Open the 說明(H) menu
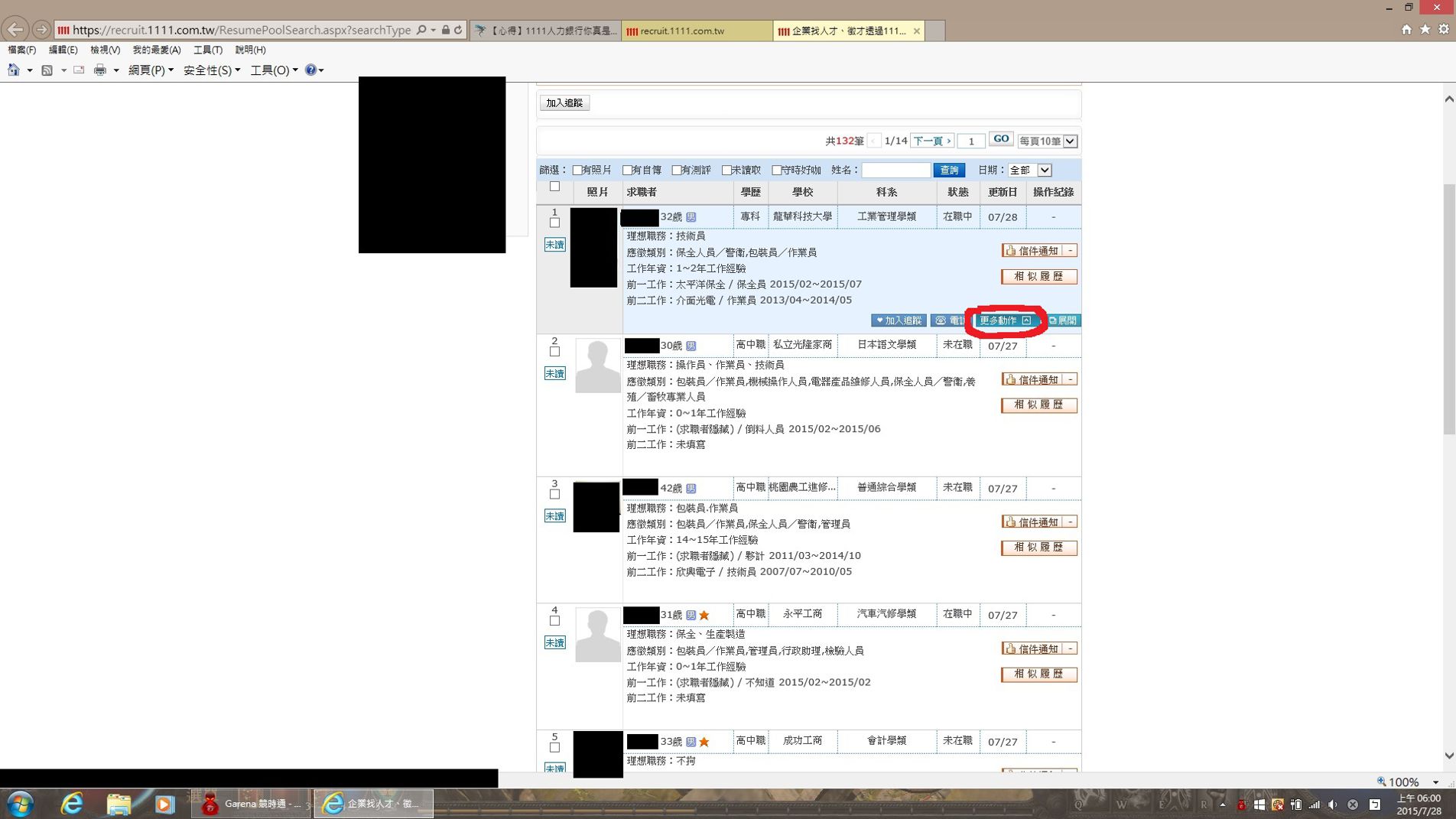1456x819 pixels. (x=250, y=50)
